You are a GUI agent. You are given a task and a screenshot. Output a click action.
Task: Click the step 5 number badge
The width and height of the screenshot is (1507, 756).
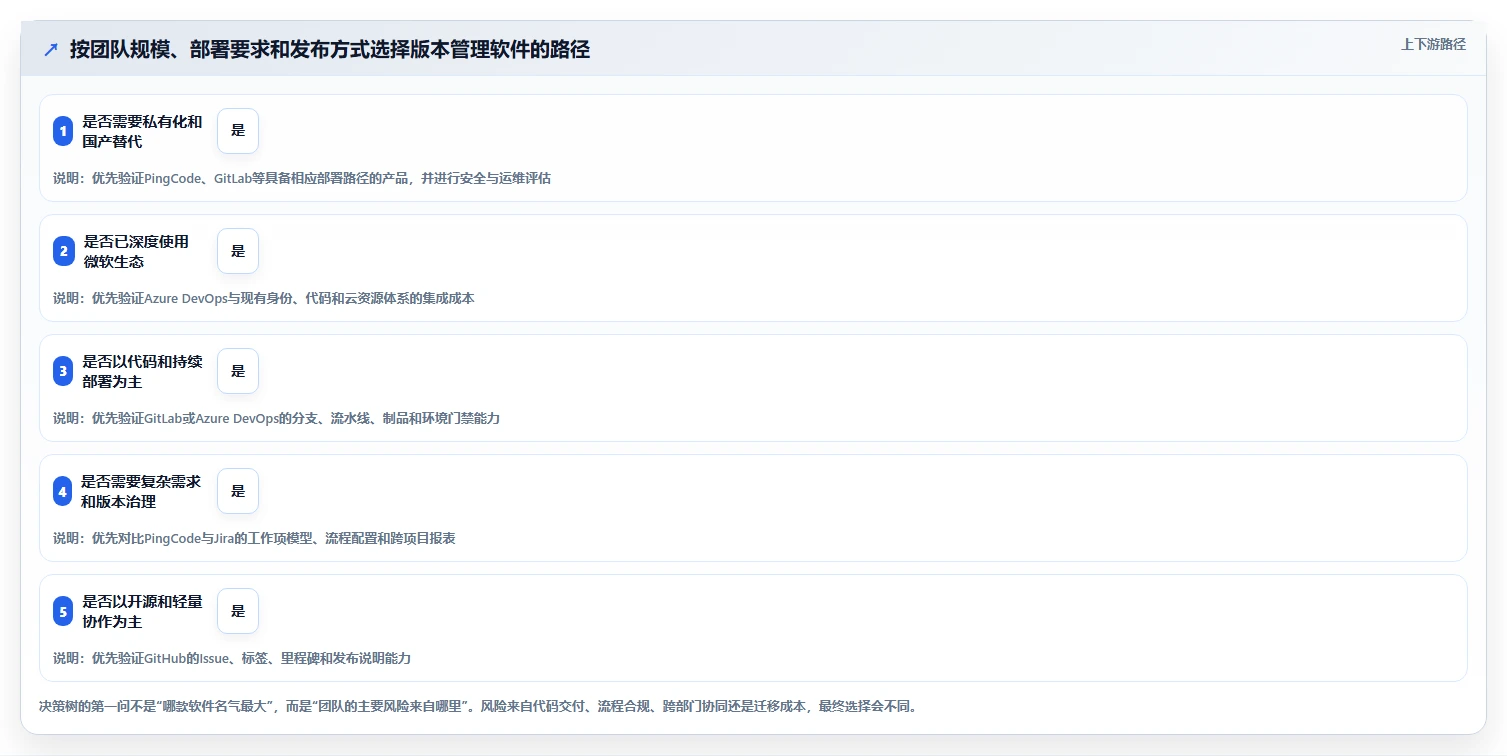63,611
